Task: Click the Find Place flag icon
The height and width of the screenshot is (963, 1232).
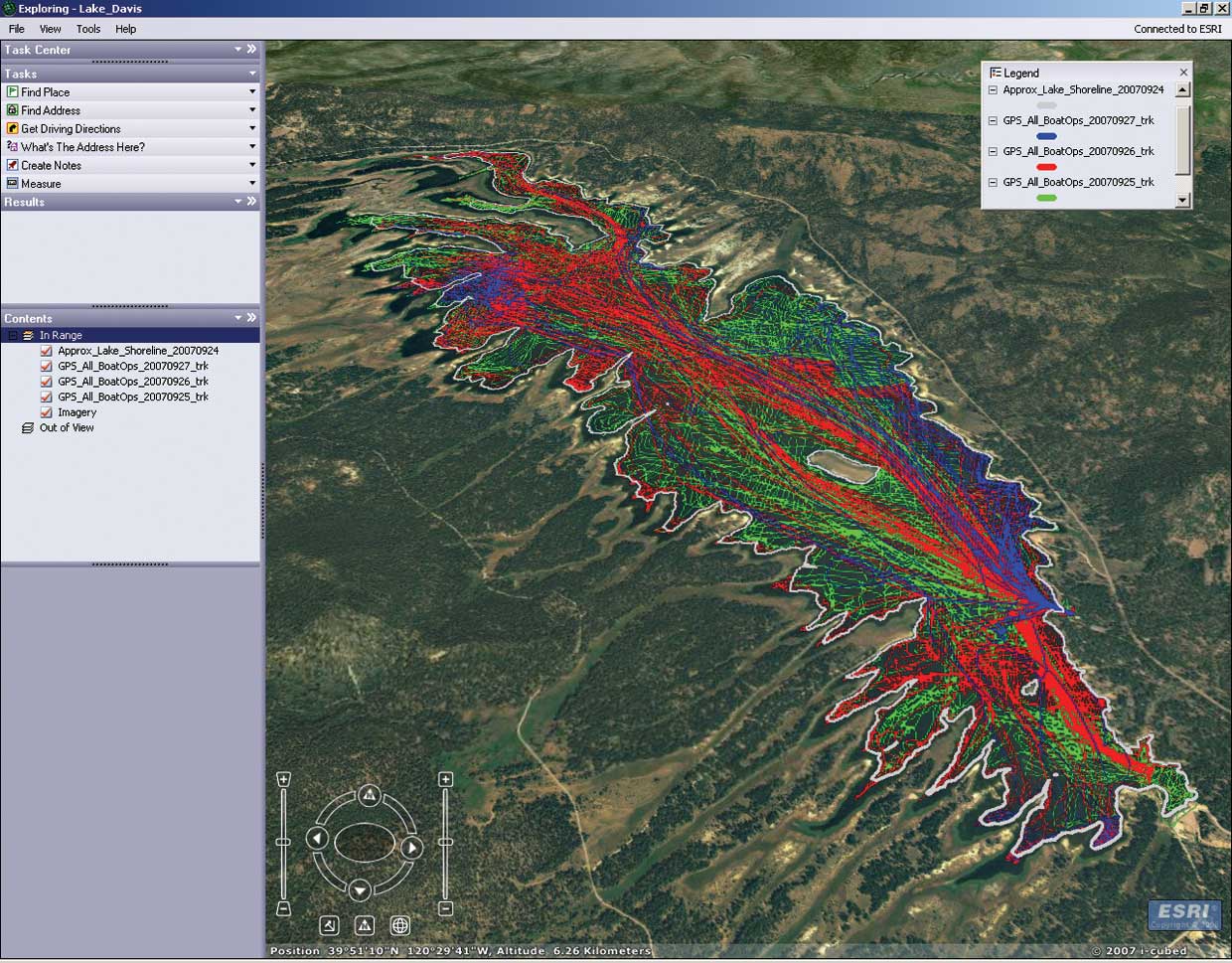Action: tap(12, 91)
